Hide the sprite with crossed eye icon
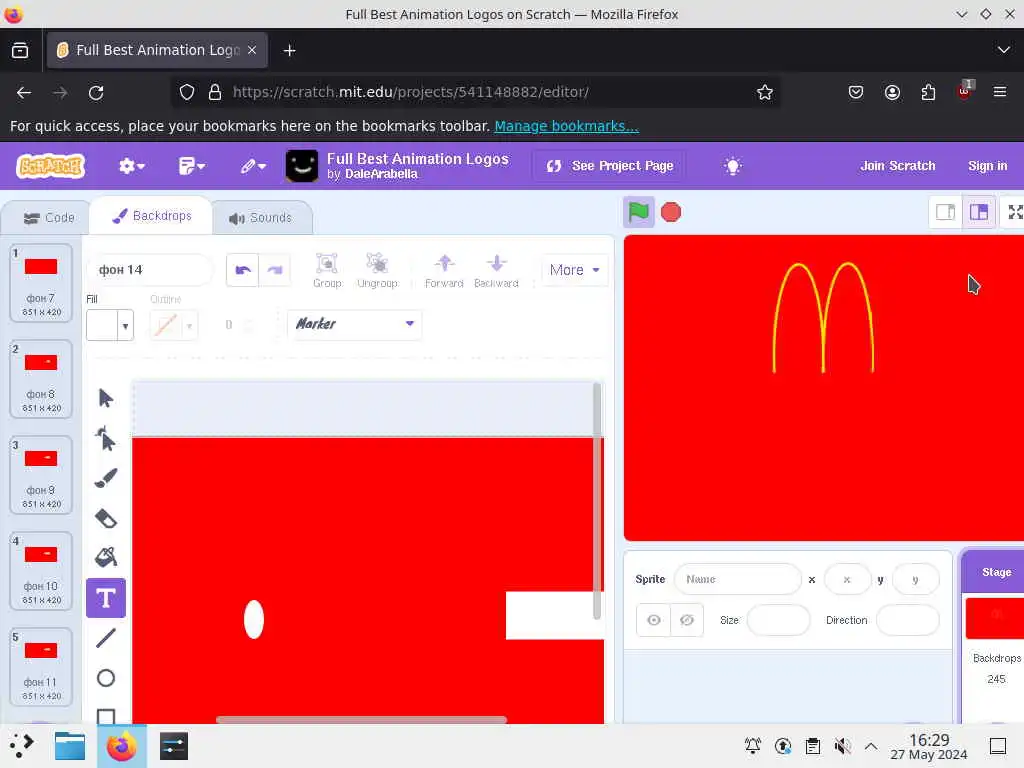 click(x=686, y=620)
